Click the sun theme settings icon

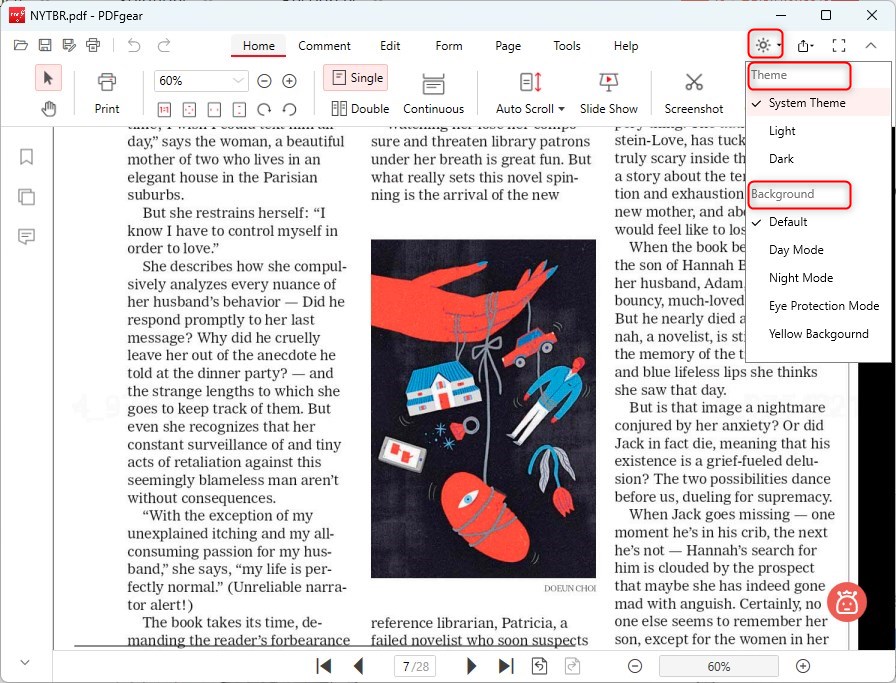[765, 45]
